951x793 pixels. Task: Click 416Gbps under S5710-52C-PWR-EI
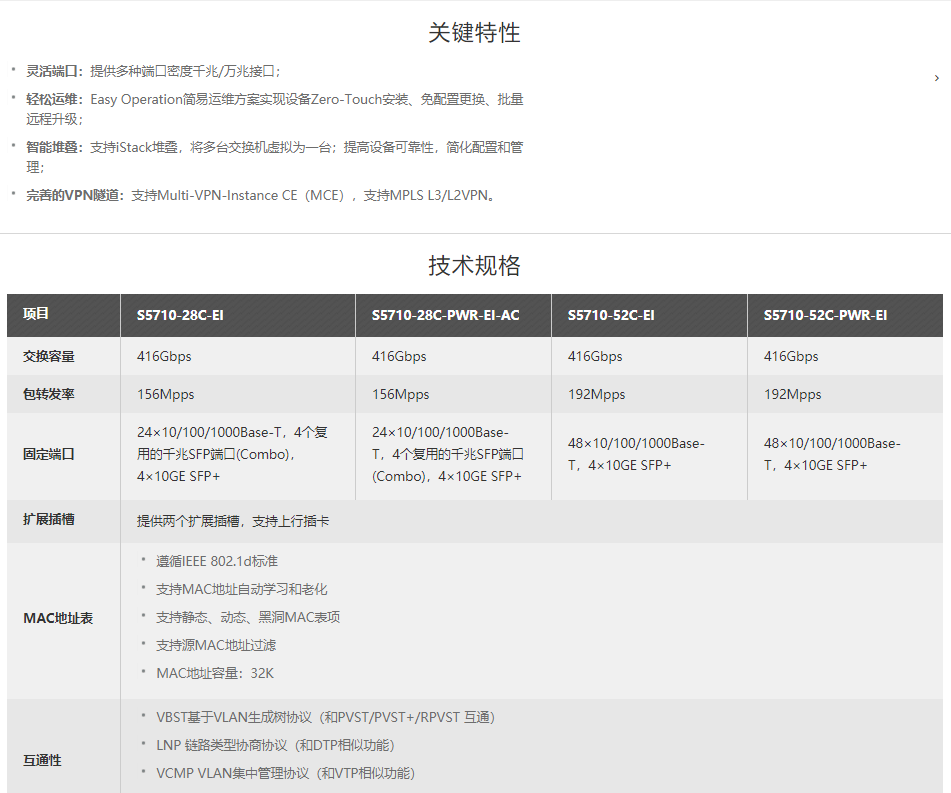[x=791, y=356]
